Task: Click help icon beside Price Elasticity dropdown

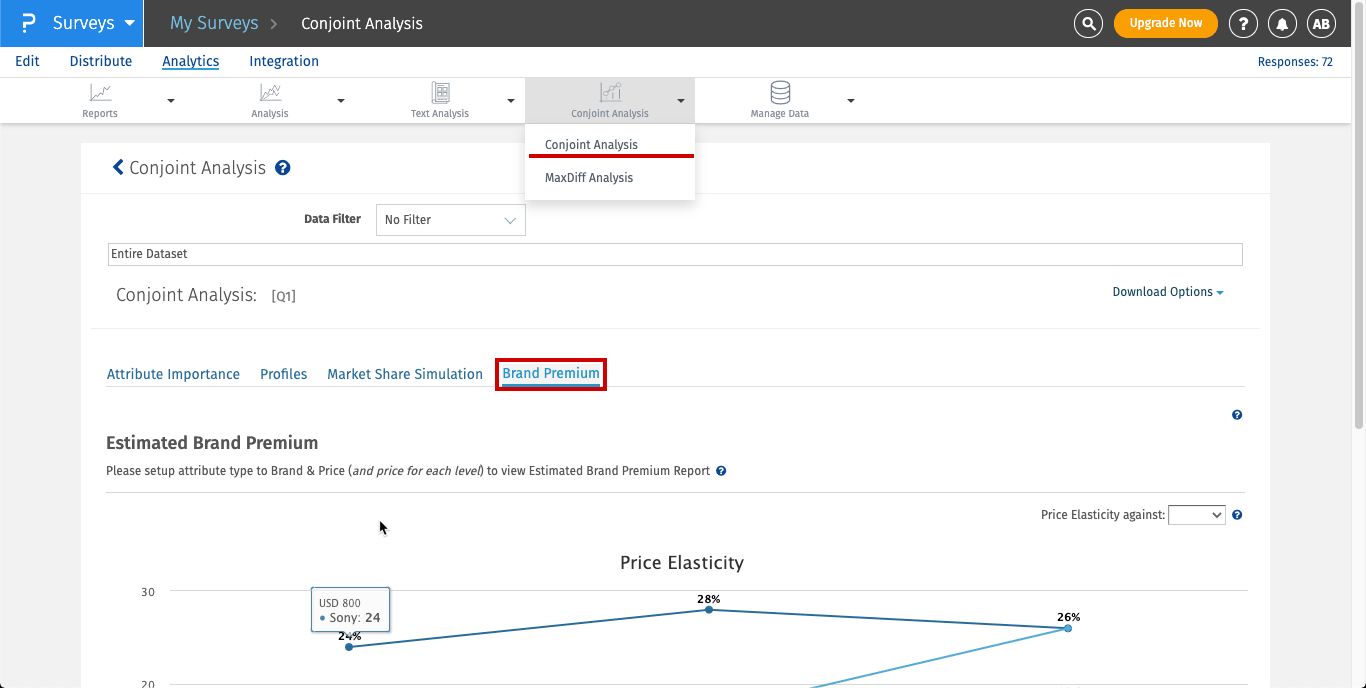Action: 1237,515
